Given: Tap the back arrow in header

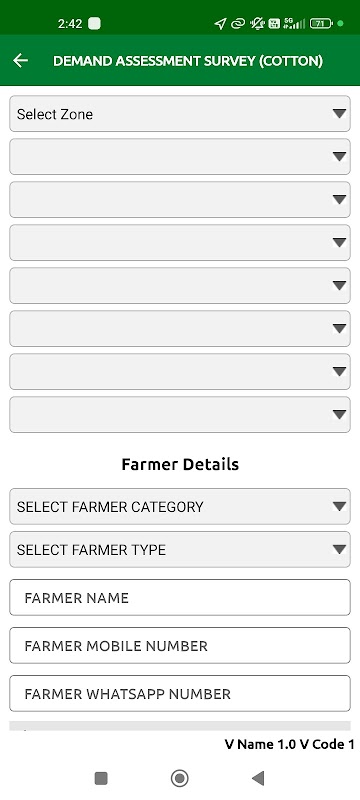Looking at the screenshot, I should tap(20, 61).
